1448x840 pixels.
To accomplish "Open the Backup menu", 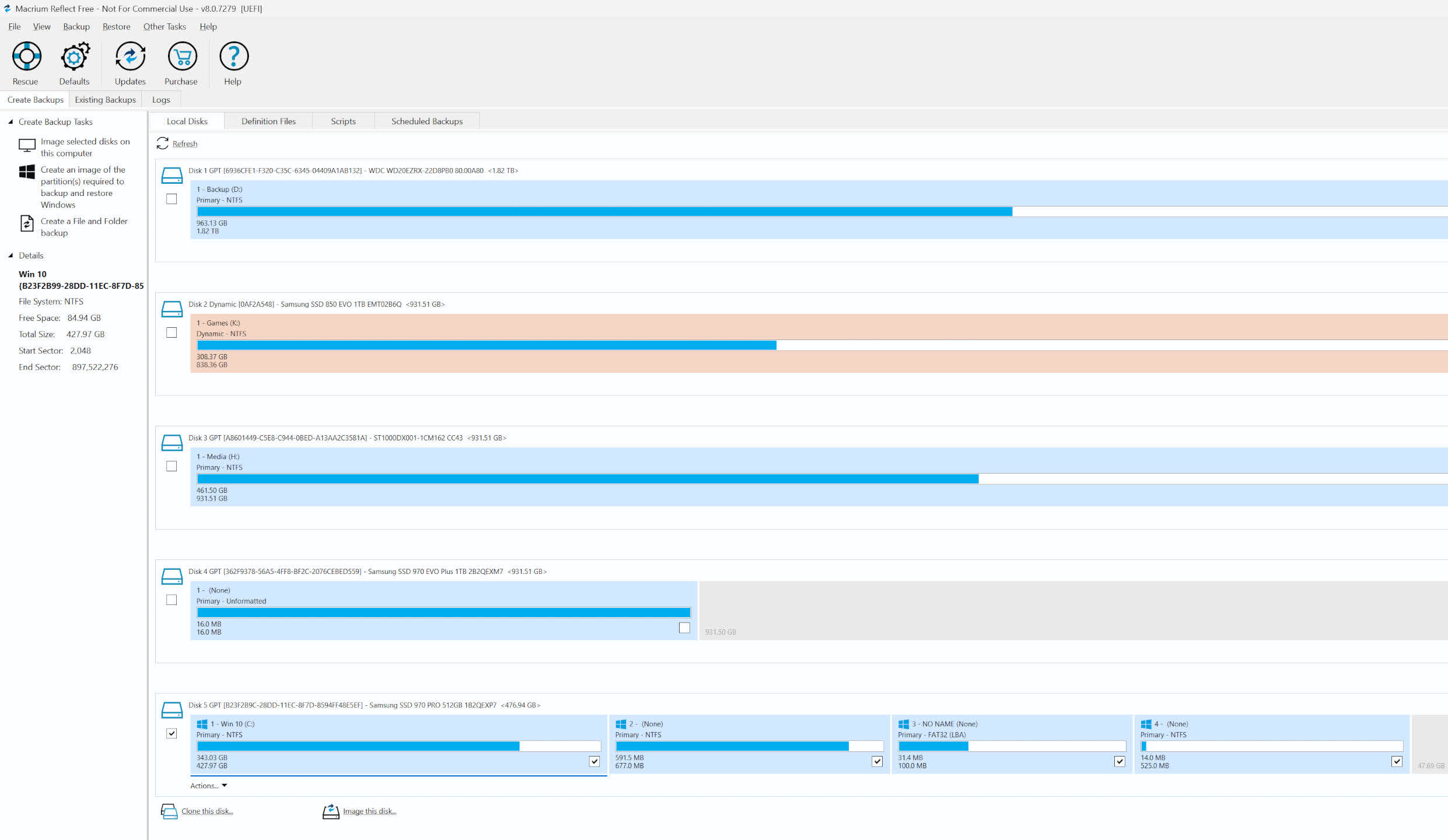I will (x=76, y=26).
